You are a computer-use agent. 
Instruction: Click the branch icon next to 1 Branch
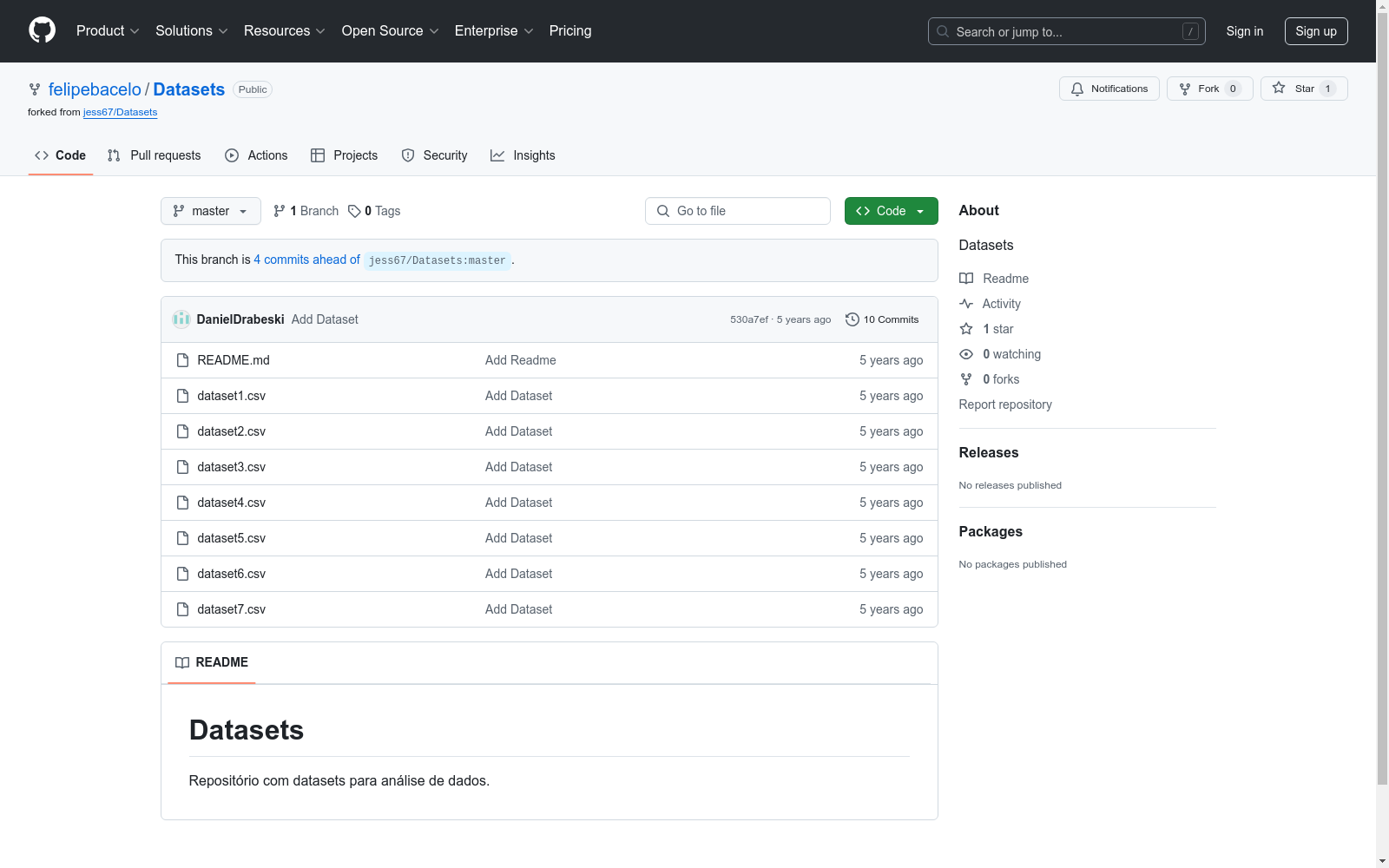coord(280,211)
